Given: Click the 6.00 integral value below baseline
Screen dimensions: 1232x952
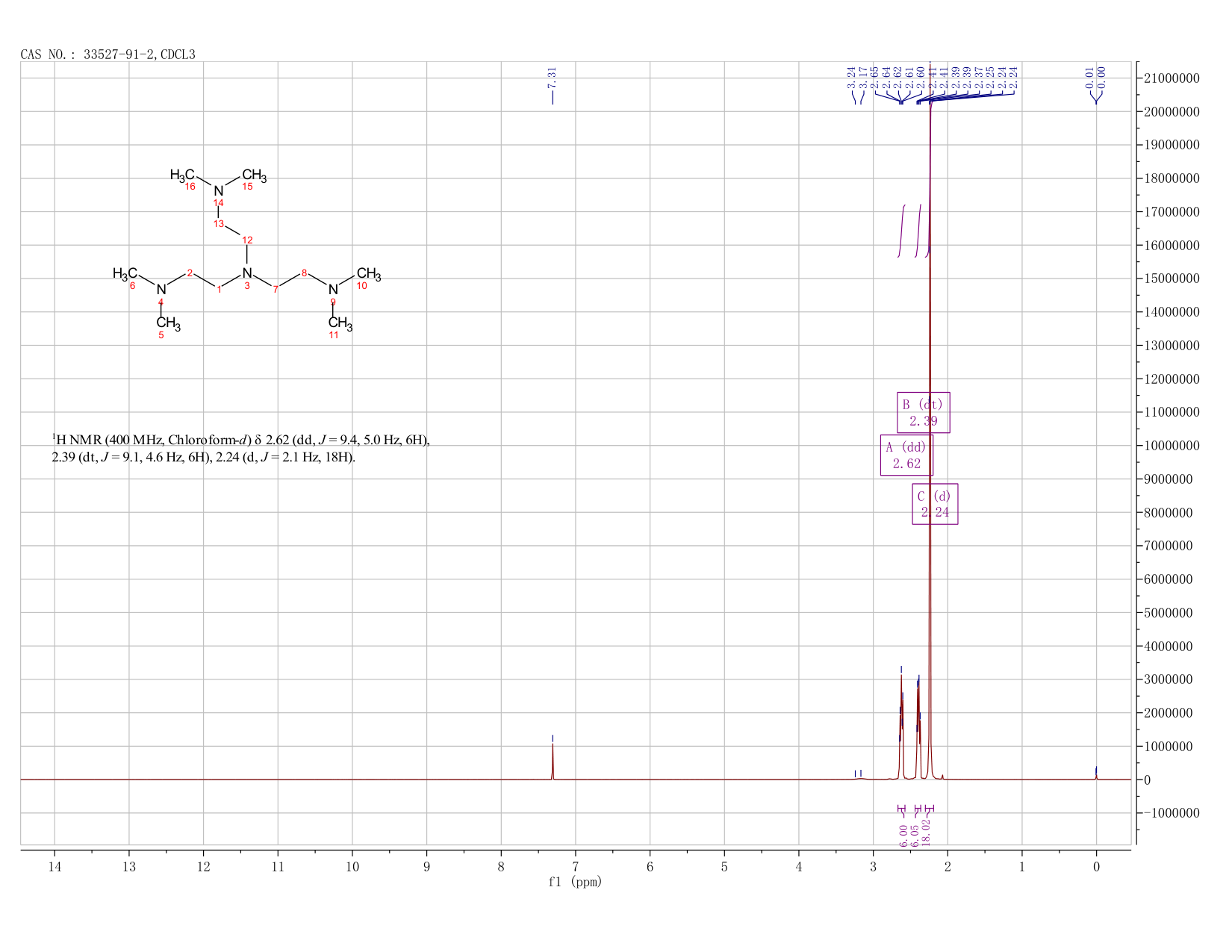Looking at the screenshot, I should (903, 836).
